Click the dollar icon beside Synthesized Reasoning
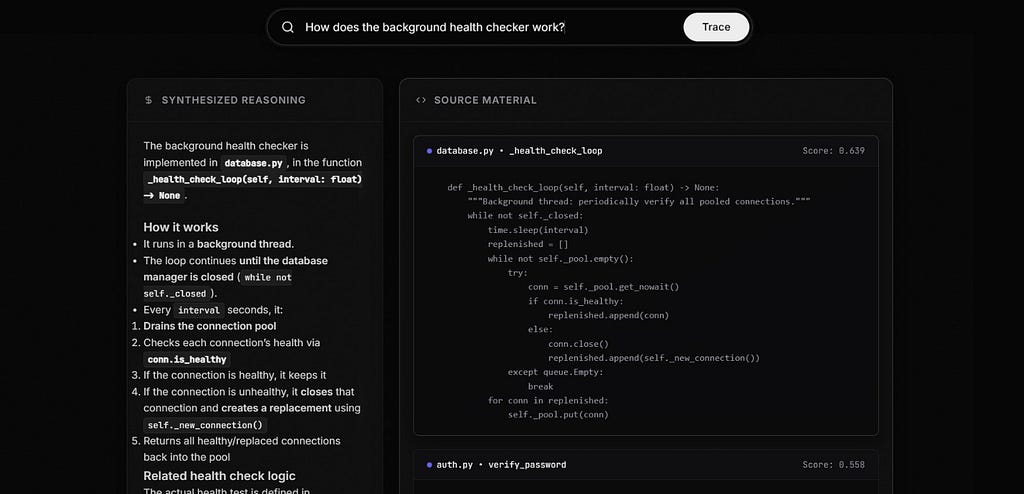1024x494 pixels. coord(149,100)
